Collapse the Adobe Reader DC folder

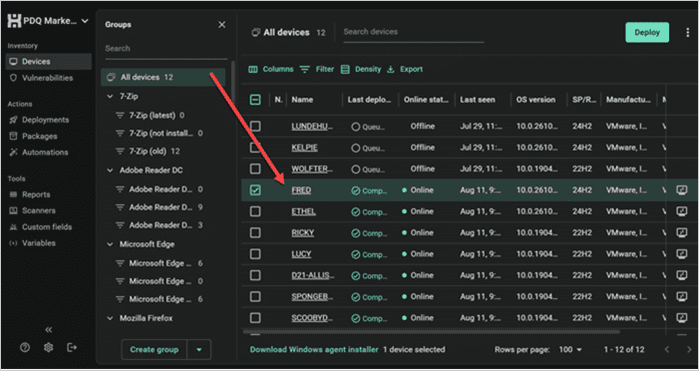point(110,170)
